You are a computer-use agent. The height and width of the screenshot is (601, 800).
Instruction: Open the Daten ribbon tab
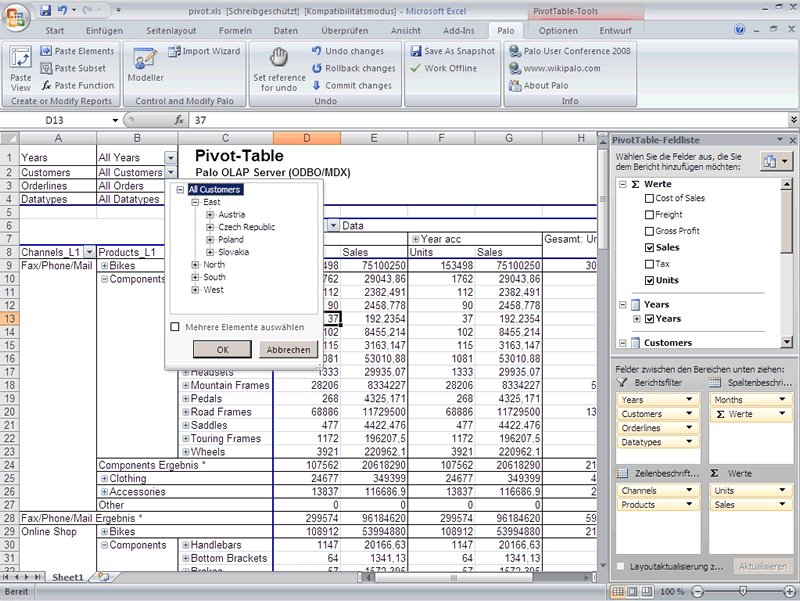point(285,30)
